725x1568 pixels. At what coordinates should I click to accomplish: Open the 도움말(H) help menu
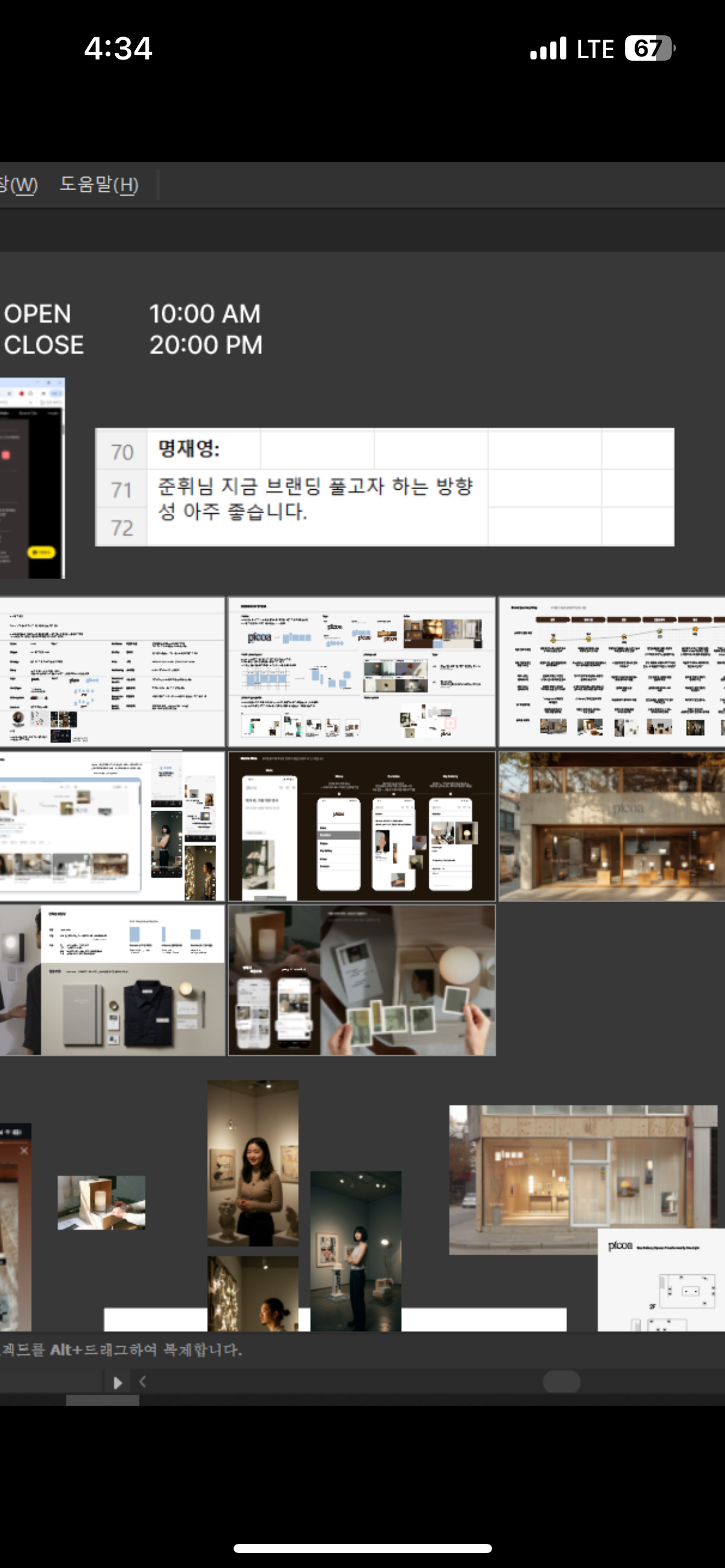click(x=99, y=185)
